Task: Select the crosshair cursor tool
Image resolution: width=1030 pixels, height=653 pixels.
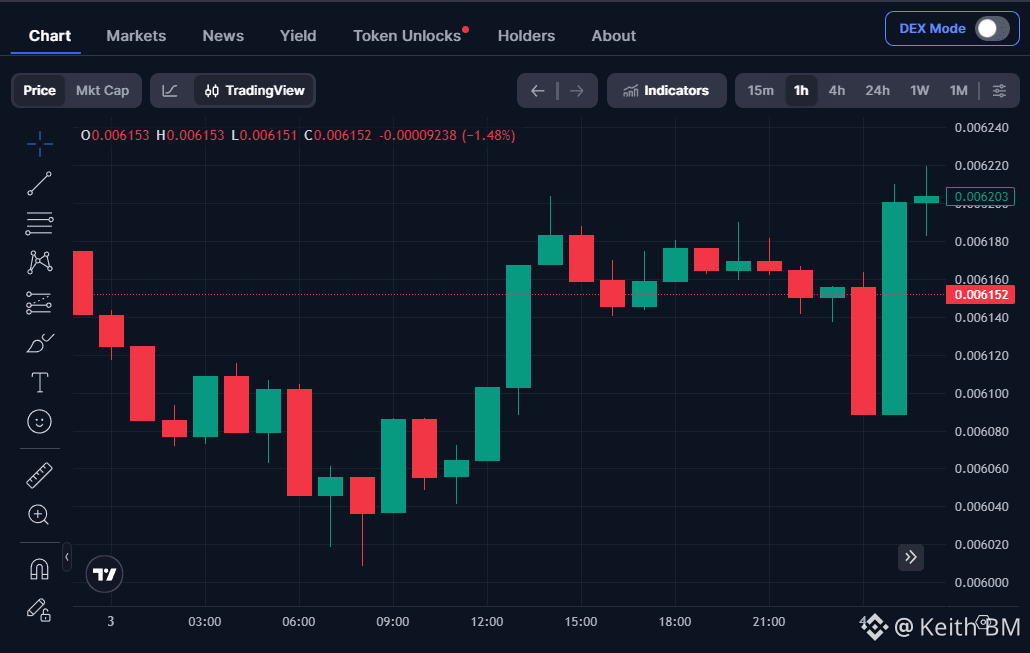Action: pos(39,144)
